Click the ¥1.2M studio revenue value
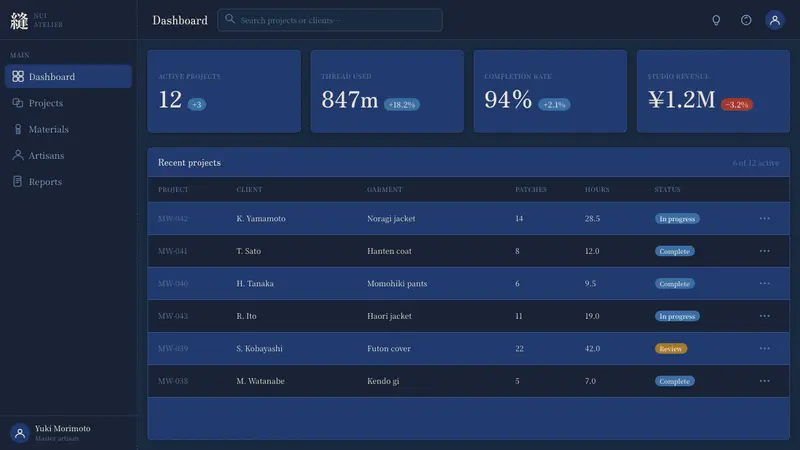800x450 pixels. (x=681, y=99)
